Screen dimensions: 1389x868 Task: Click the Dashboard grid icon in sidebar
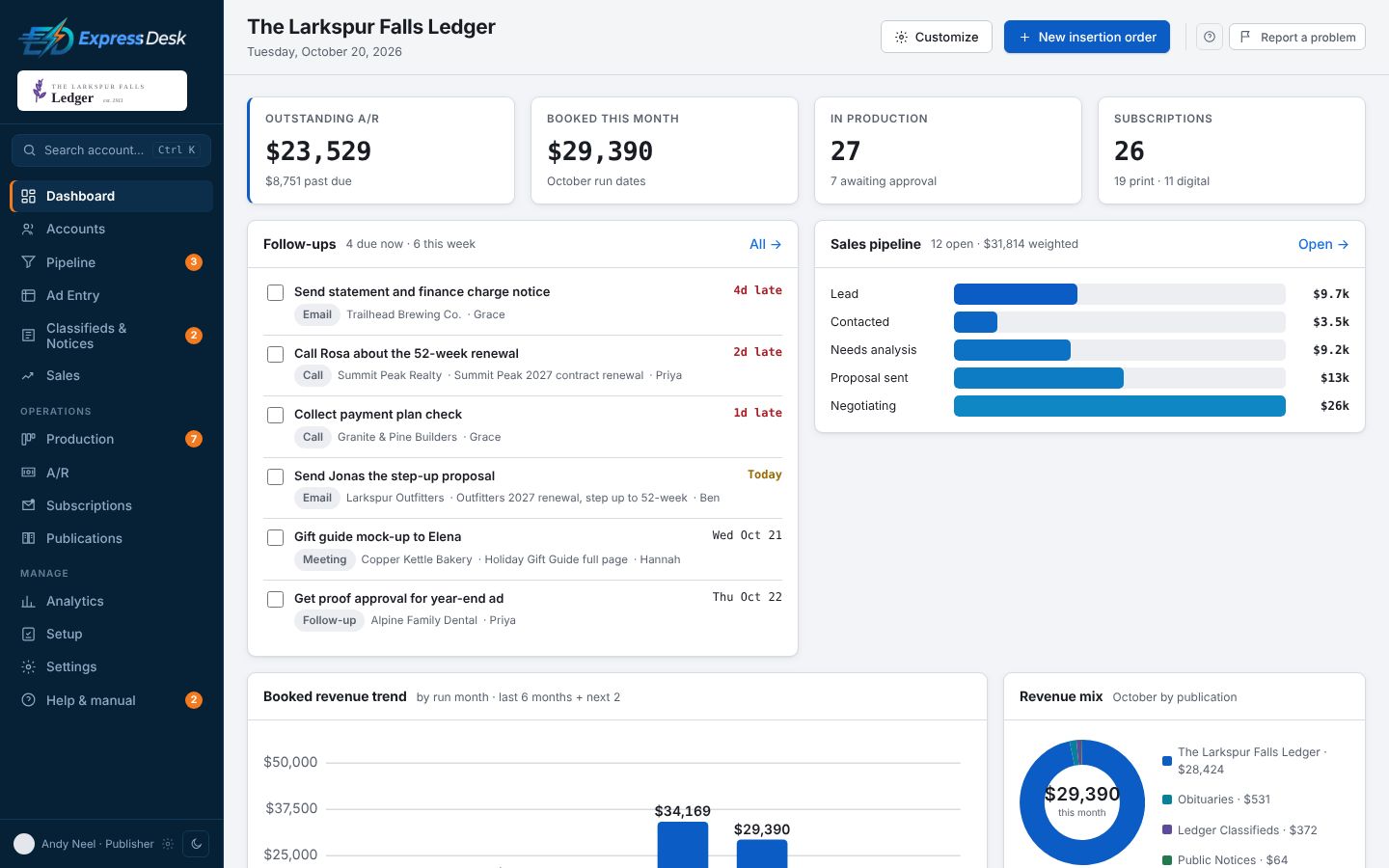28,196
